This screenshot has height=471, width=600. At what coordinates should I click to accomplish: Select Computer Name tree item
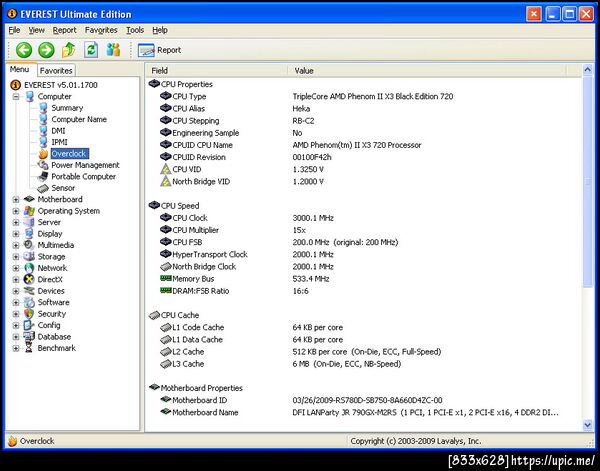click(79, 119)
